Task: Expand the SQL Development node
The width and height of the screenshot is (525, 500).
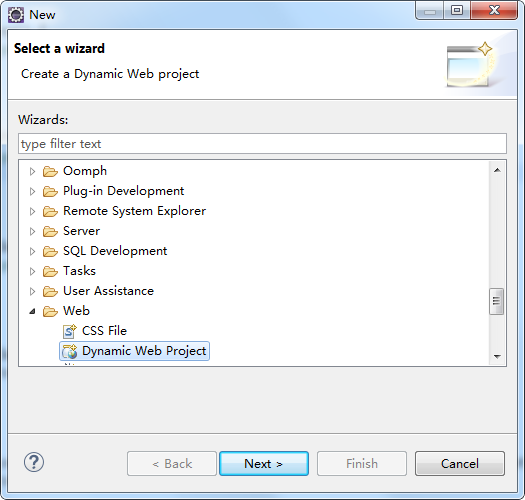Action: (32, 252)
